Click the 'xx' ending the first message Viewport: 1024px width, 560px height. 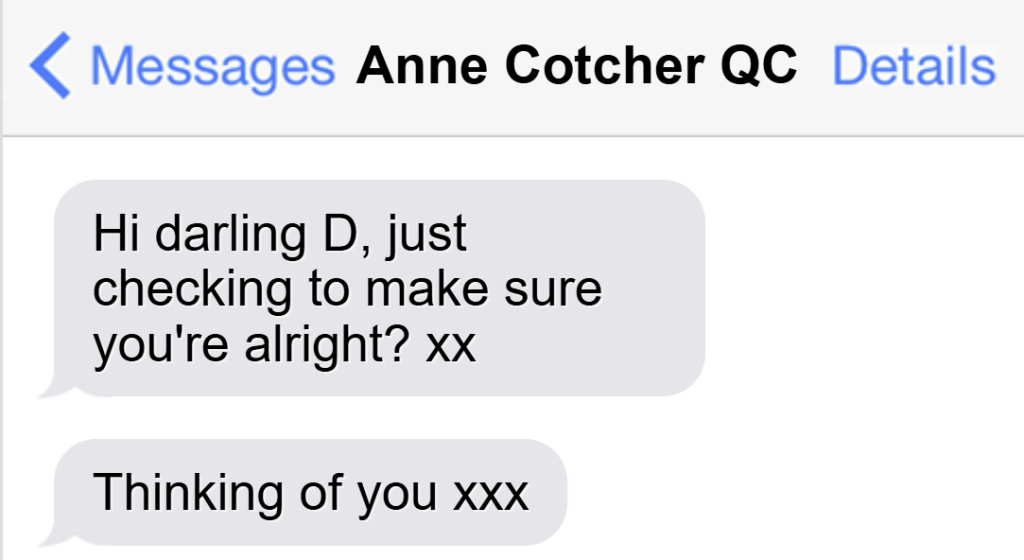pos(451,347)
